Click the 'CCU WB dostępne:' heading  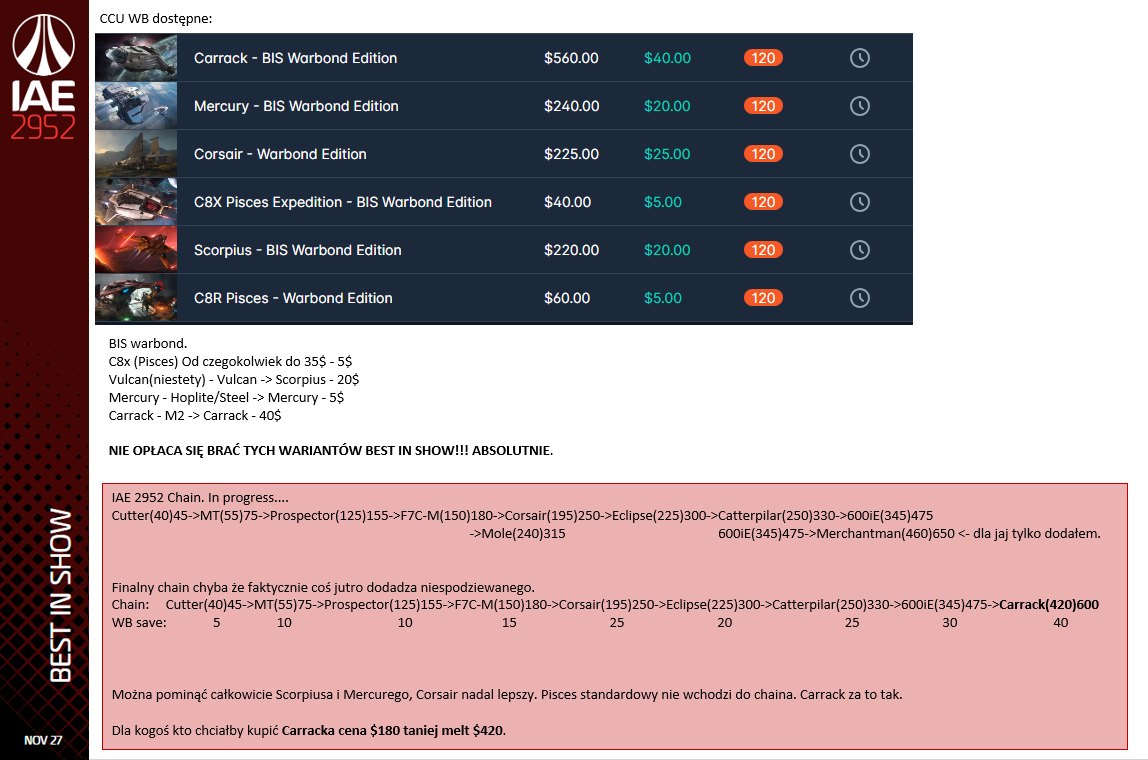[x=156, y=18]
